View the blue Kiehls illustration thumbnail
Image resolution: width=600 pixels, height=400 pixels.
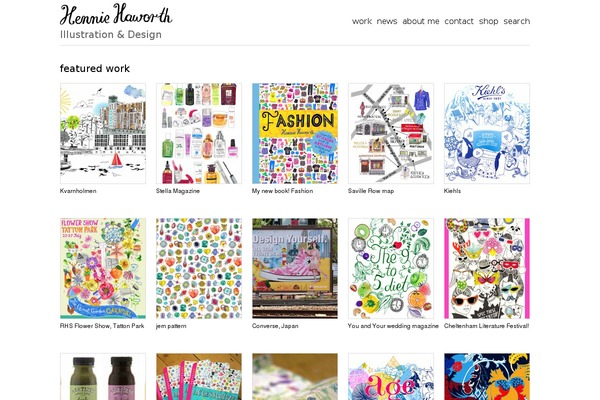pos(487,134)
